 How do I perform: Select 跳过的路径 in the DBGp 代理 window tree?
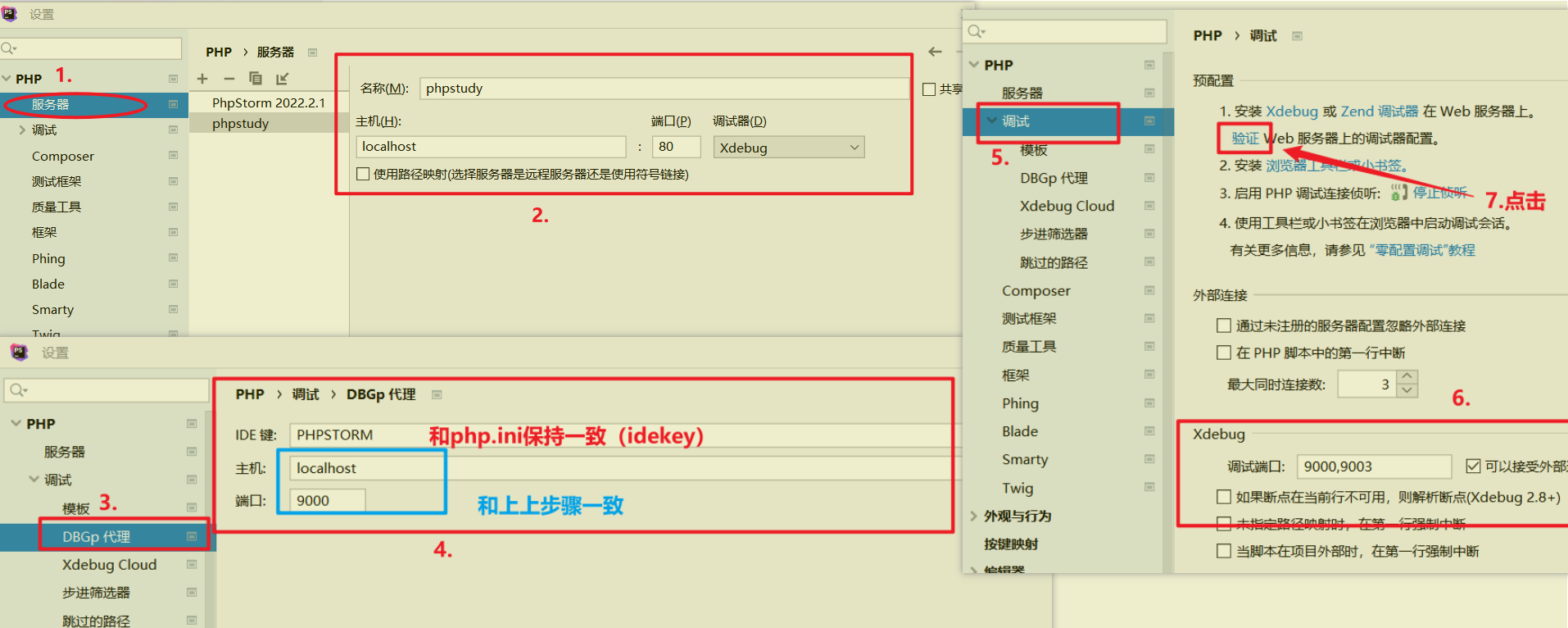(x=96, y=621)
